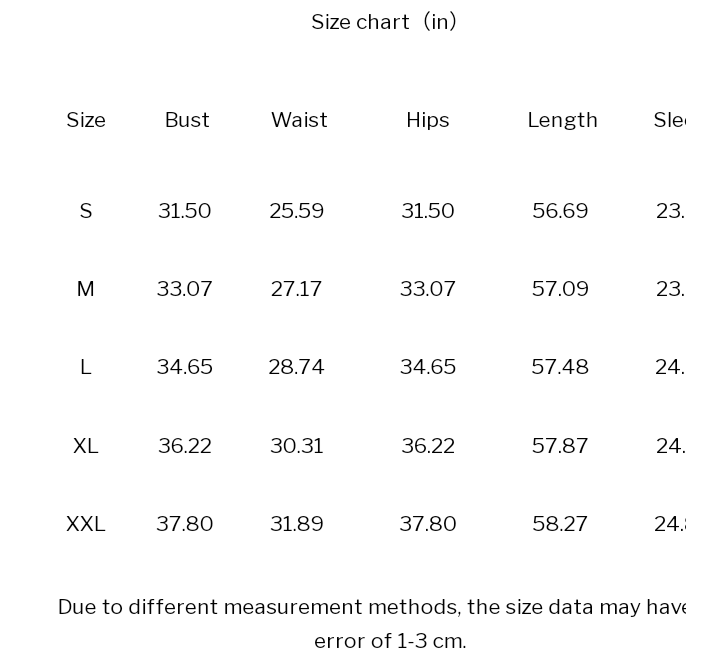Click the 28.74 waist value for L
The image size is (720, 663).
pyautogui.click(x=297, y=367)
